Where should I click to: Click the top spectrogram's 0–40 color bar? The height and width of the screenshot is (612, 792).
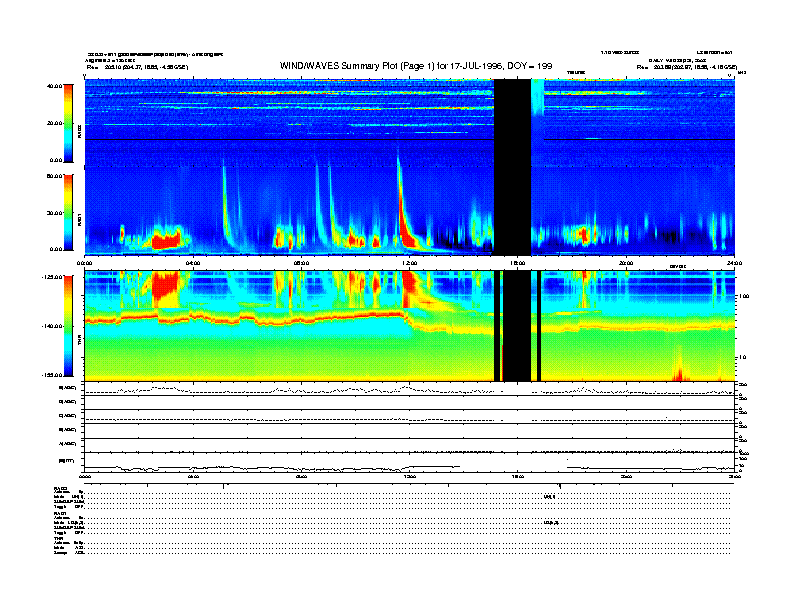(x=68, y=123)
